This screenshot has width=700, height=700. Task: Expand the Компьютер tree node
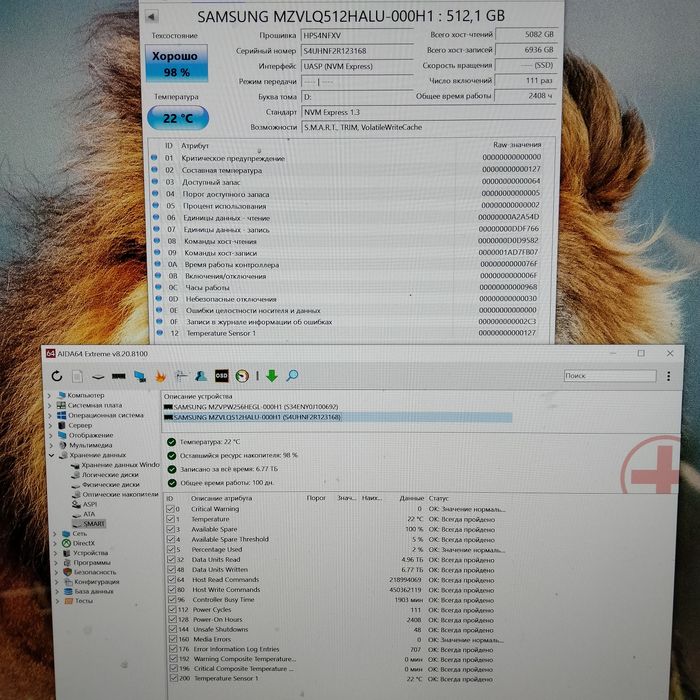tap(50, 396)
